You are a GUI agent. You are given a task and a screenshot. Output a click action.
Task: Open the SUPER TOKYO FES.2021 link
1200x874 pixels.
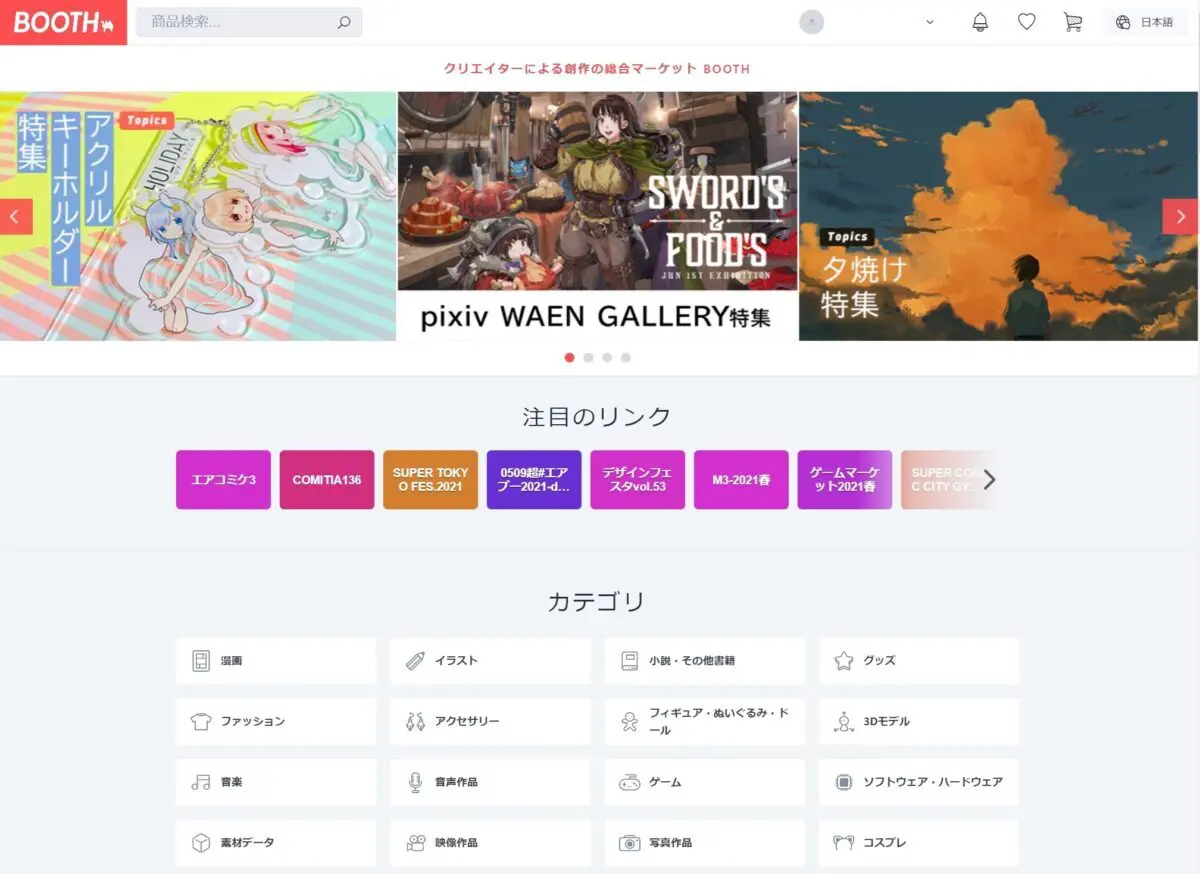[430, 480]
